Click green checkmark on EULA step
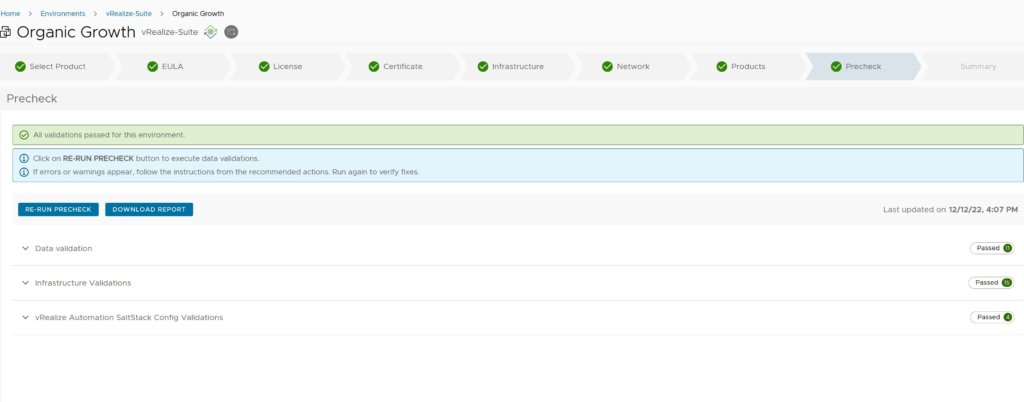Image resolution: width=1024 pixels, height=402 pixels. point(153,67)
